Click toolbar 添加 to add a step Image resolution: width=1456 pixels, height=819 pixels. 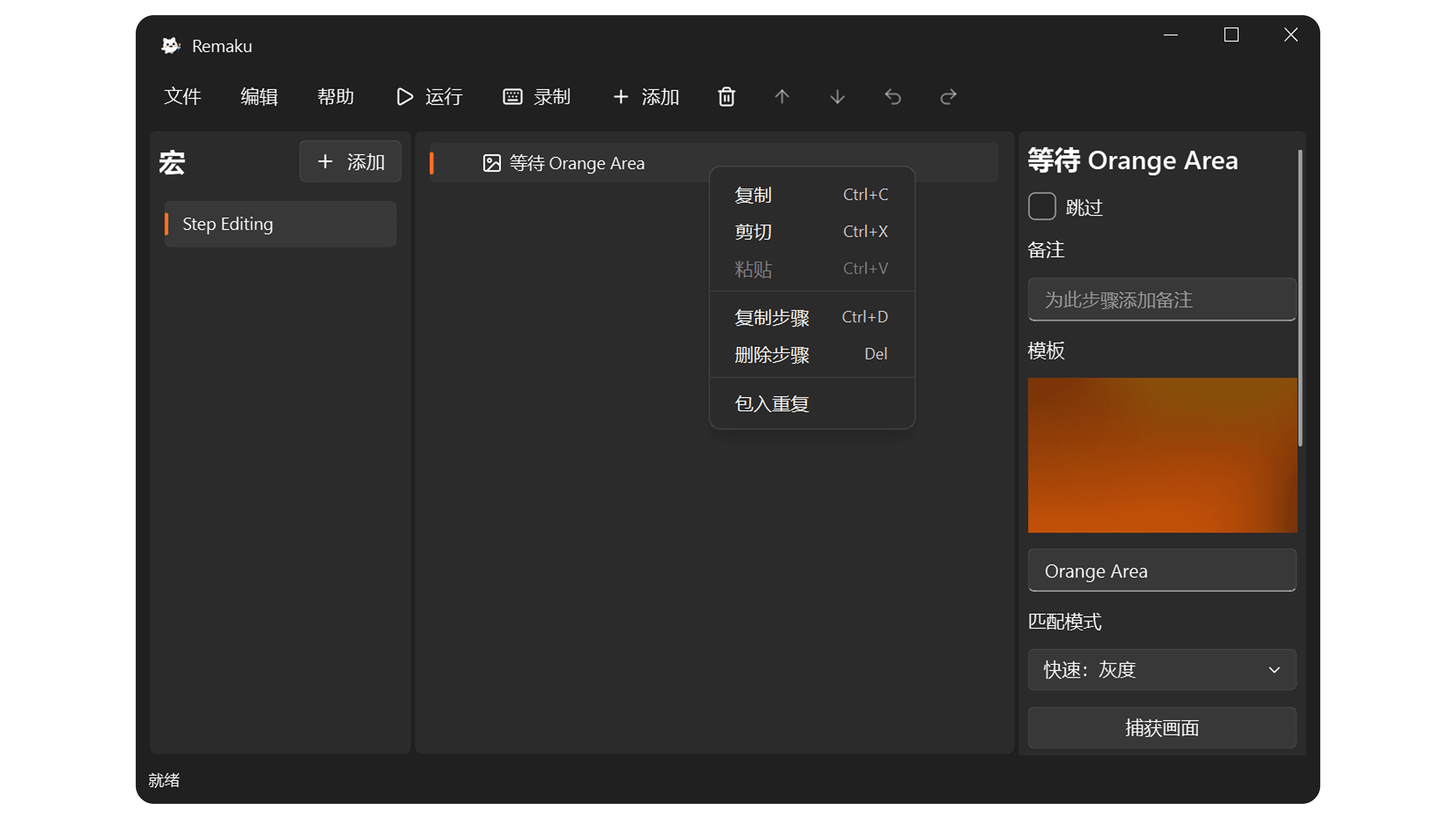[x=646, y=97]
